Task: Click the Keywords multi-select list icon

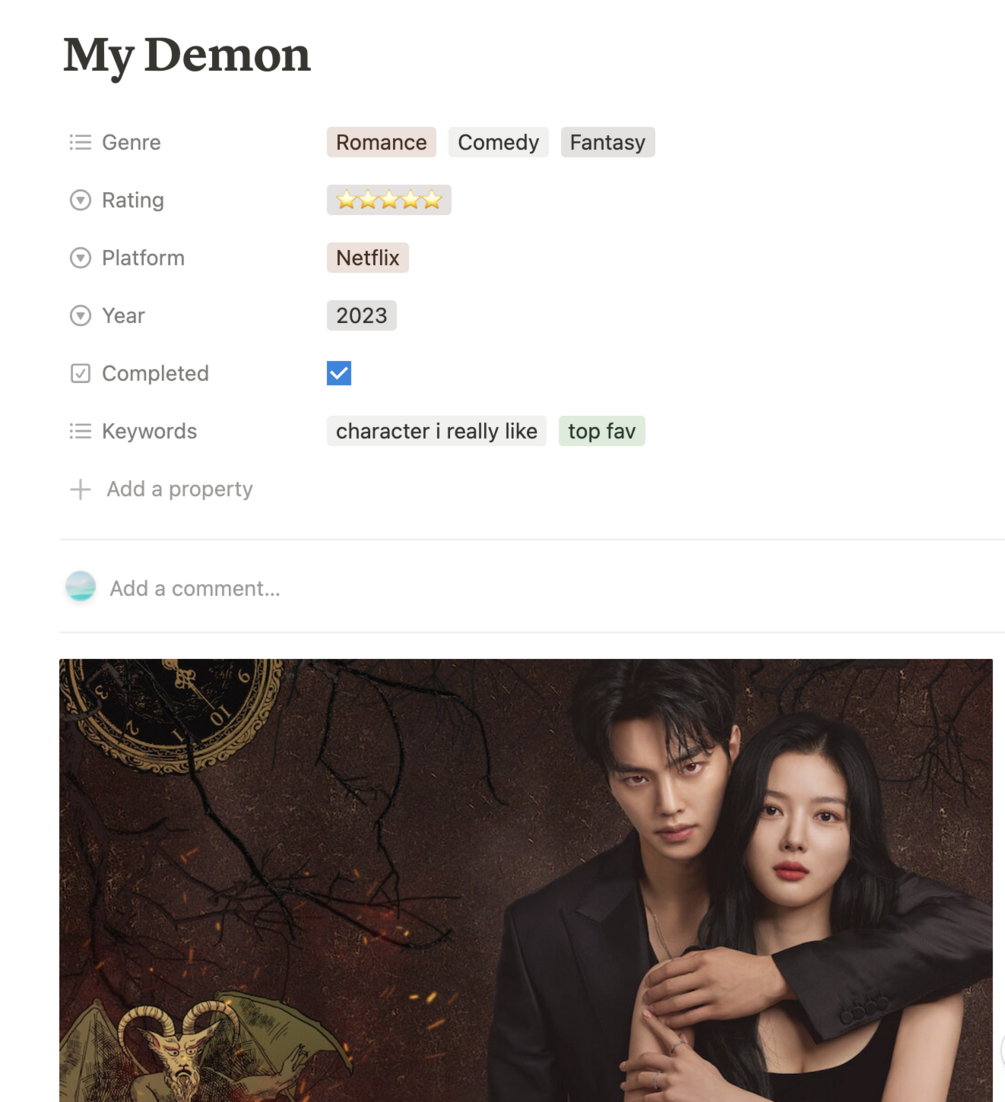Action: (80, 431)
